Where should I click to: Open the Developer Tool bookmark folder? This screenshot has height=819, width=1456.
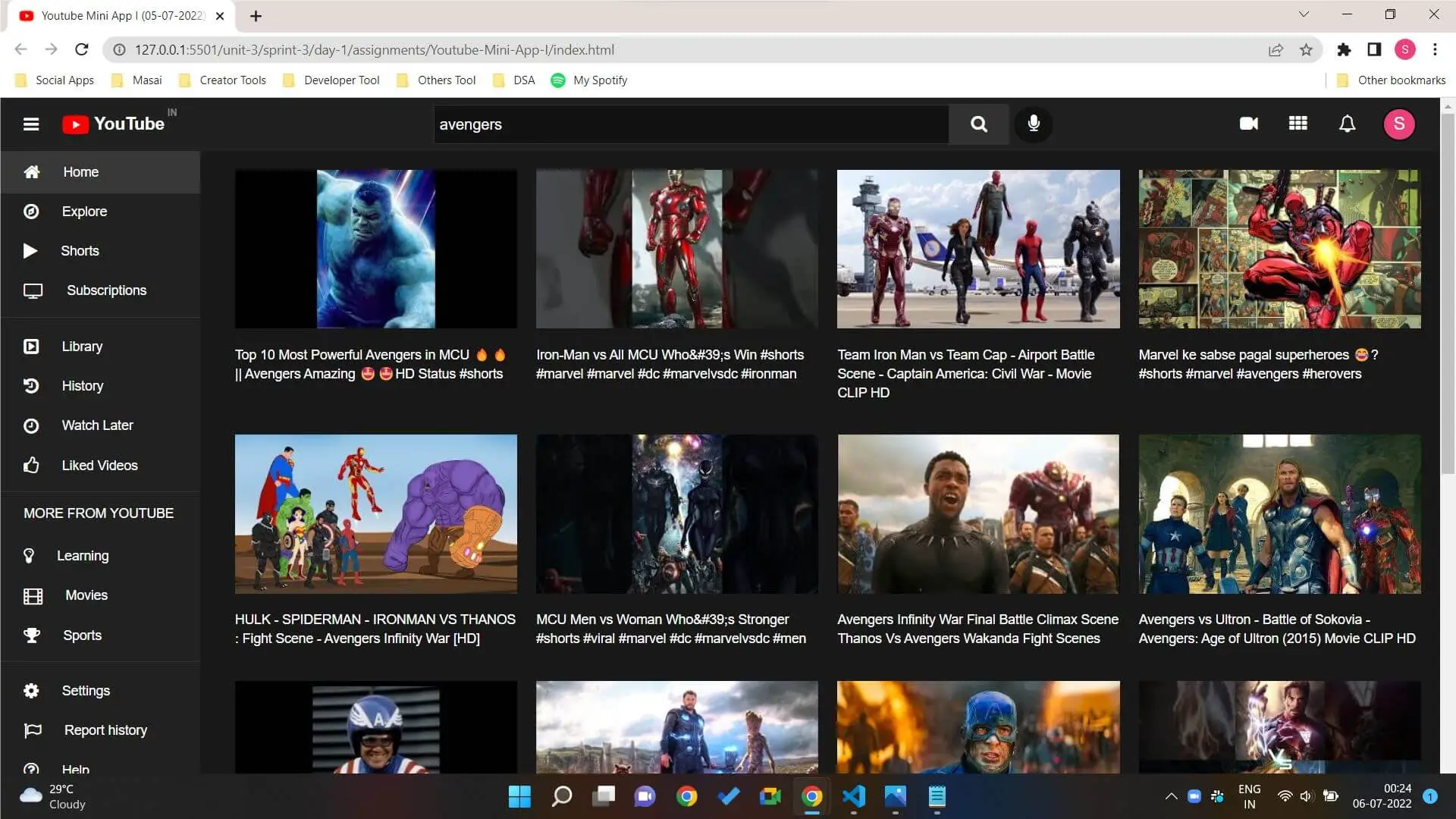click(331, 80)
